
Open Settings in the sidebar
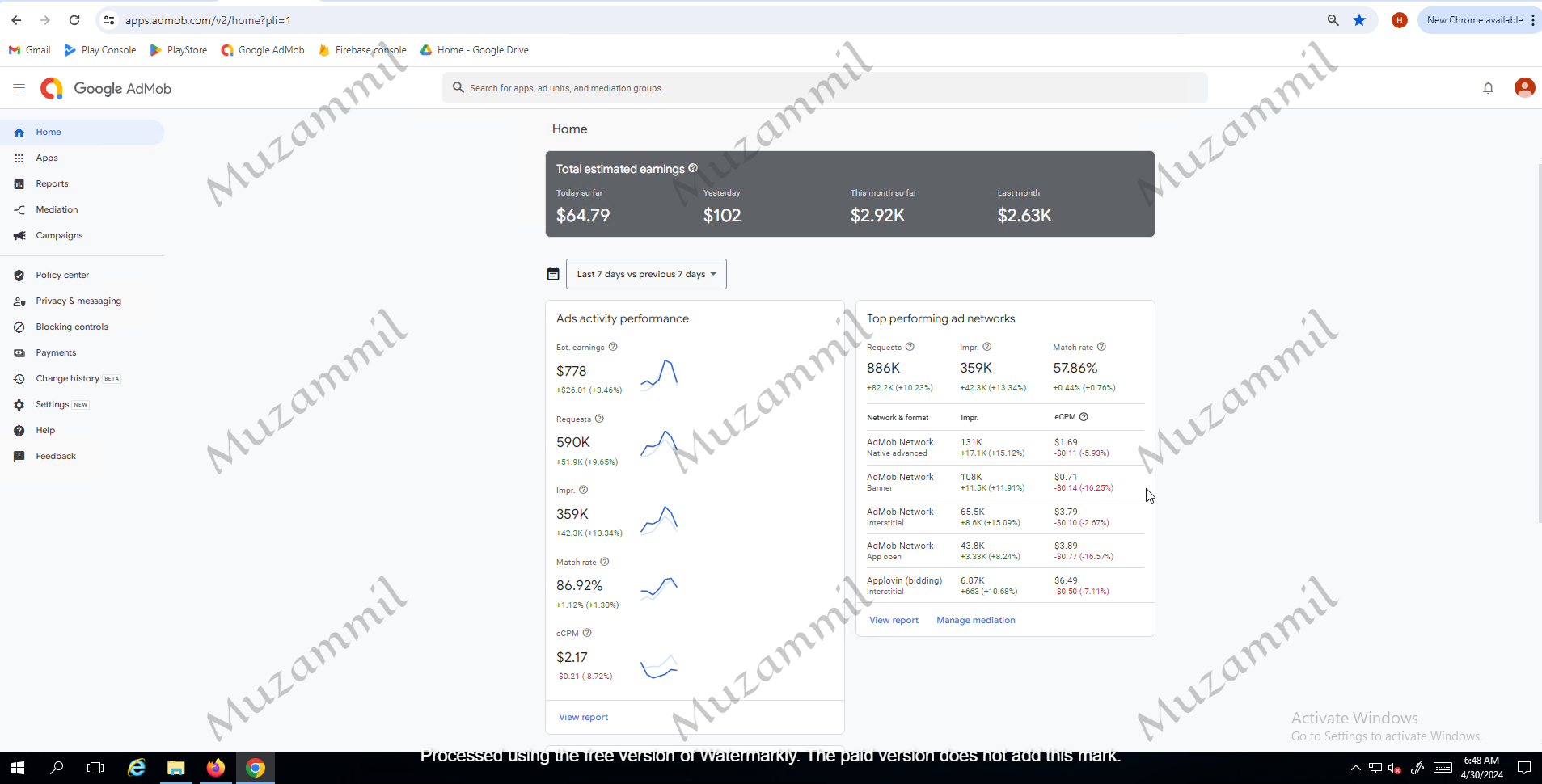(x=82, y=404)
